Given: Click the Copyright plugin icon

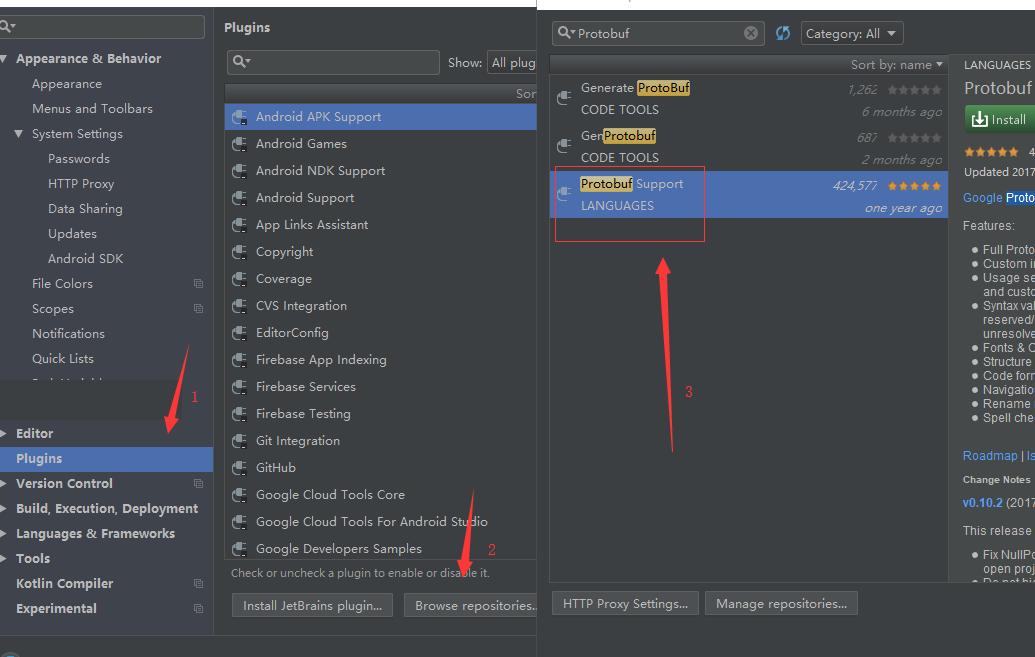Looking at the screenshot, I should pyautogui.click(x=240, y=252).
